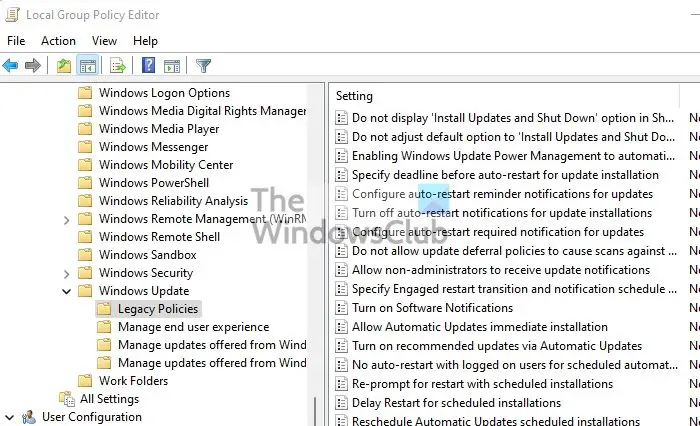Click the All Settings node icon
700x426 pixels.
coord(67,399)
